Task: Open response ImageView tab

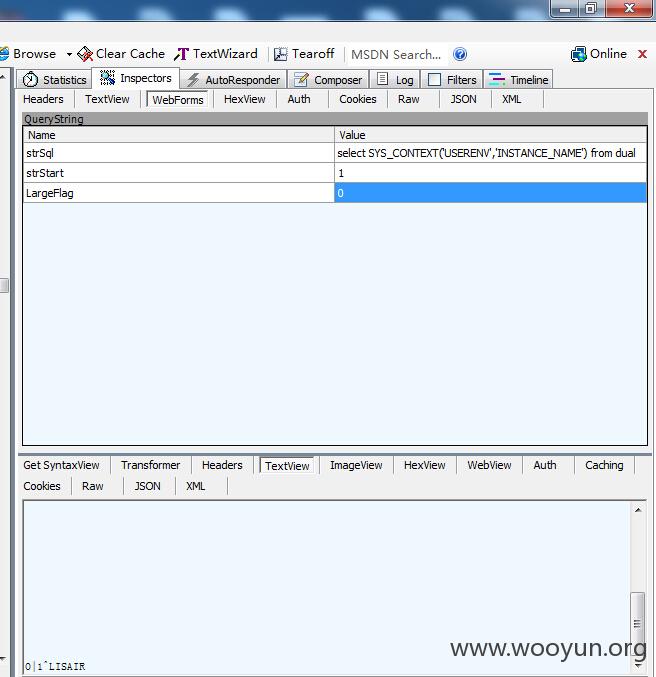Action: click(356, 465)
